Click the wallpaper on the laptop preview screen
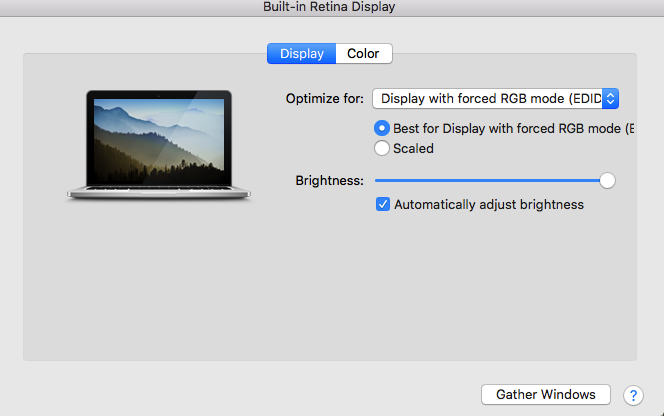 159,141
